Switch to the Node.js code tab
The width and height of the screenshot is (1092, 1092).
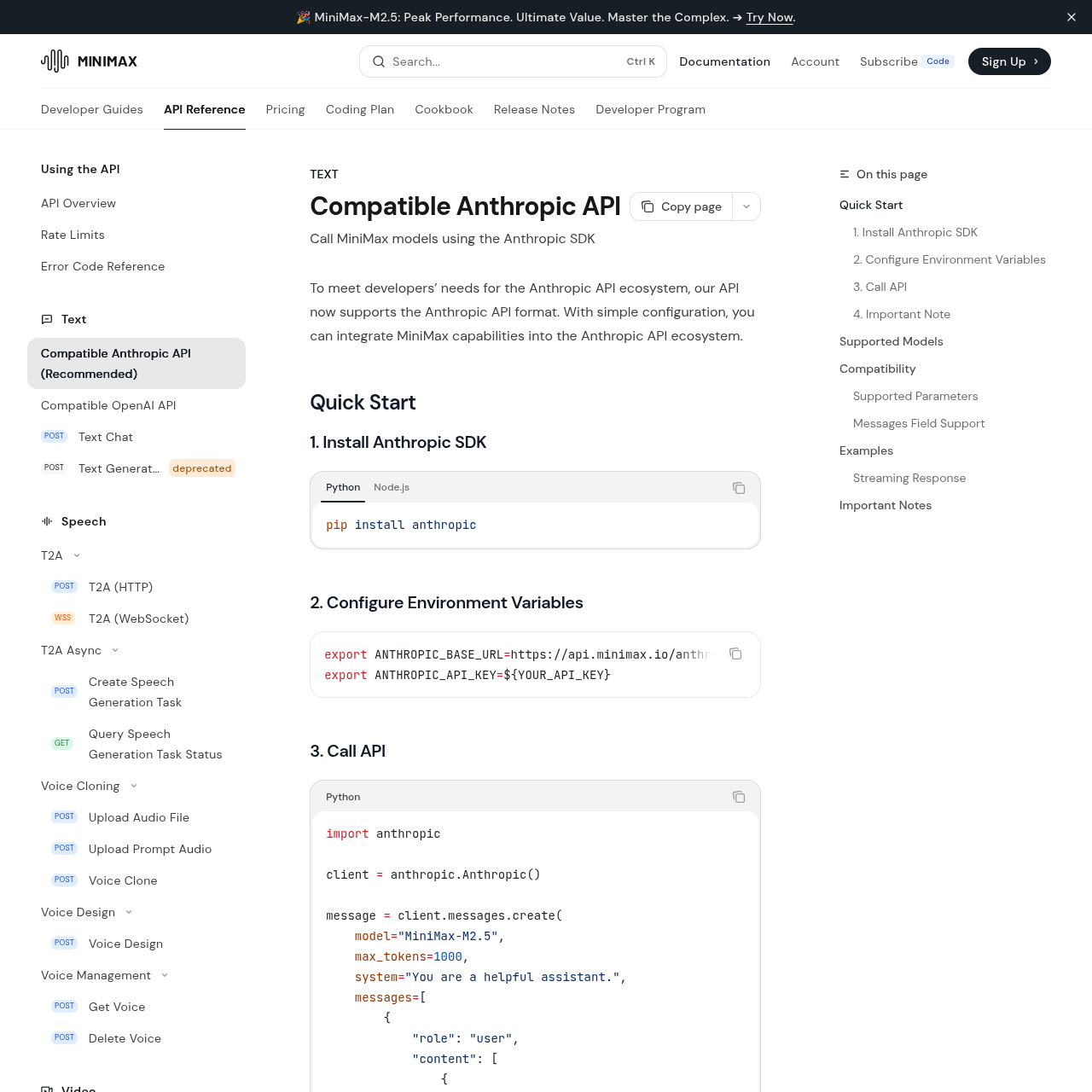tap(392, 487)
